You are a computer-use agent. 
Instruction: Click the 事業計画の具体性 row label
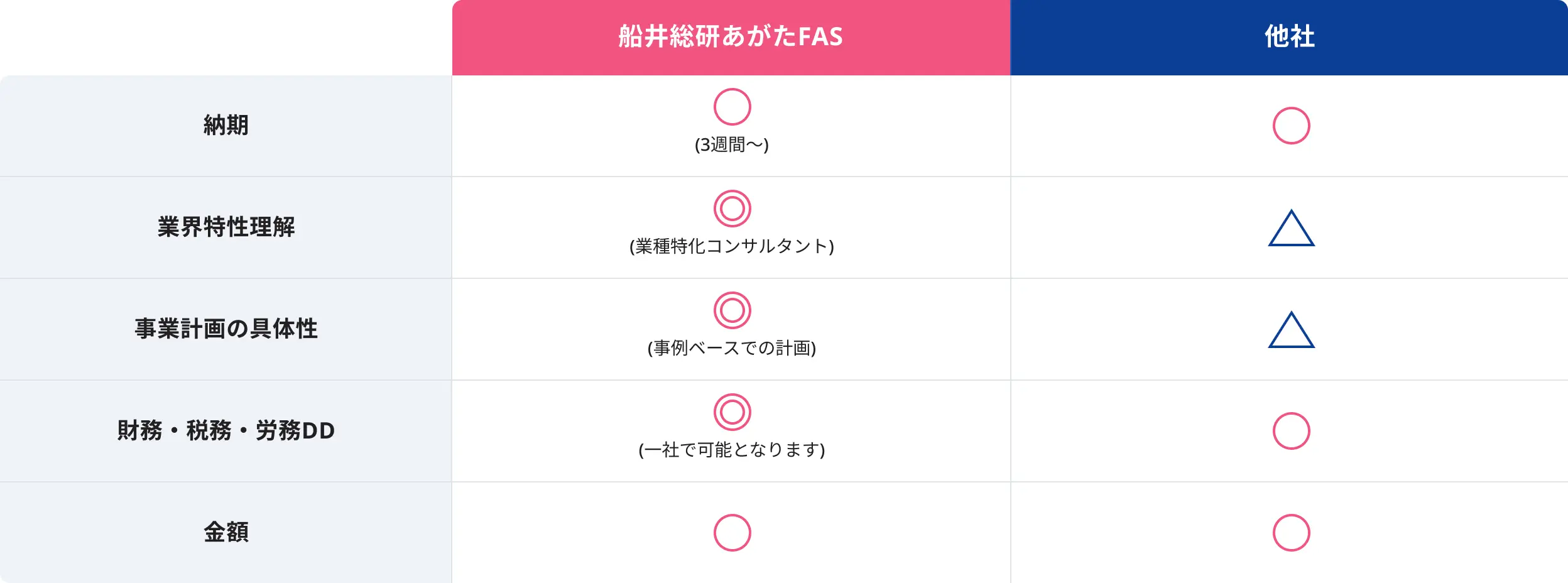[226, 329]
